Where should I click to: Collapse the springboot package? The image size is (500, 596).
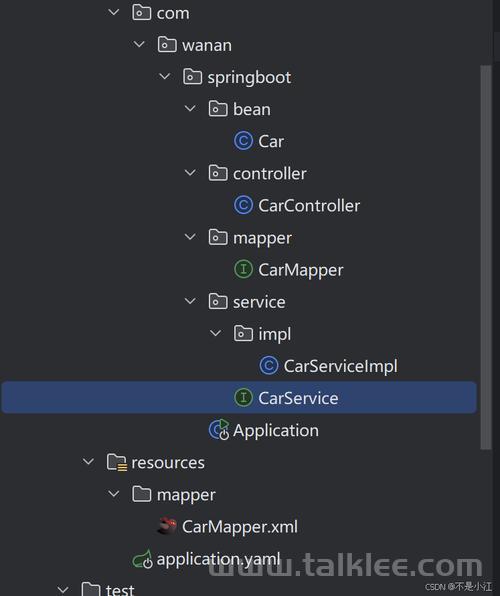165,77
